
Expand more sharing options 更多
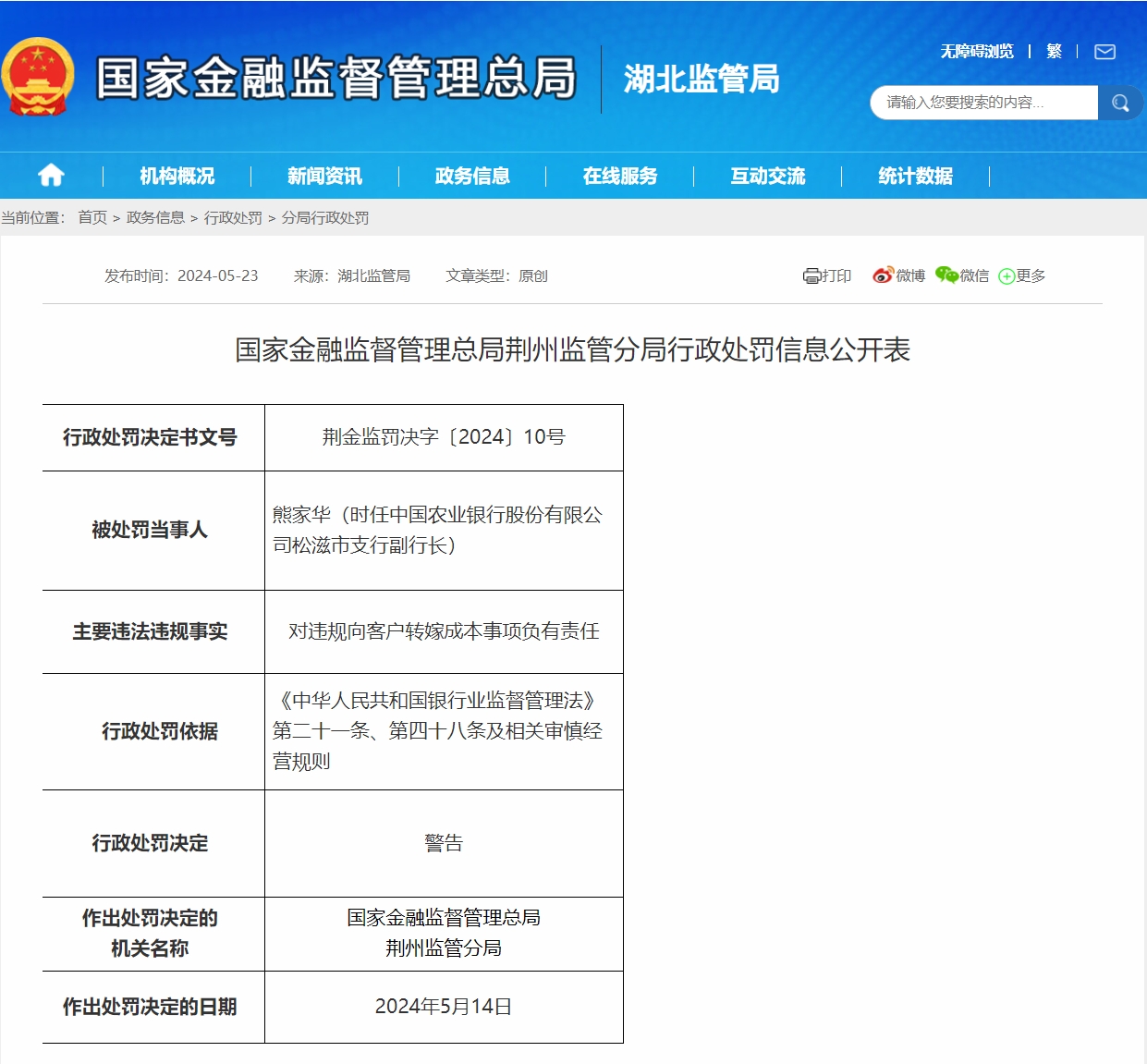1022,275
